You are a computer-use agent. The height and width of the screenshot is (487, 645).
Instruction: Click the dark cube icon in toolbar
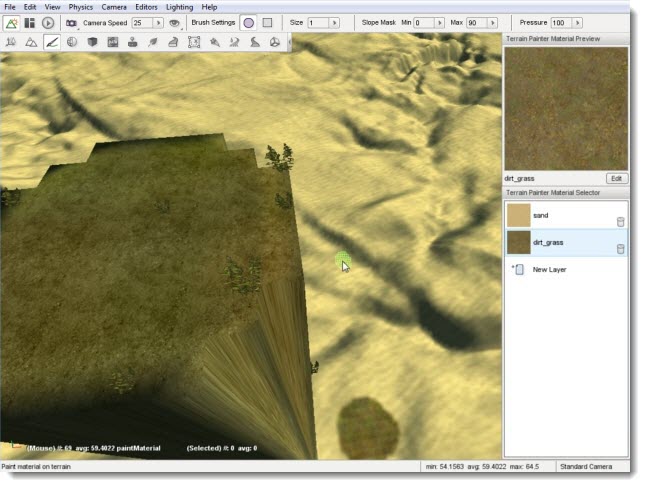[x=92, y=42]
